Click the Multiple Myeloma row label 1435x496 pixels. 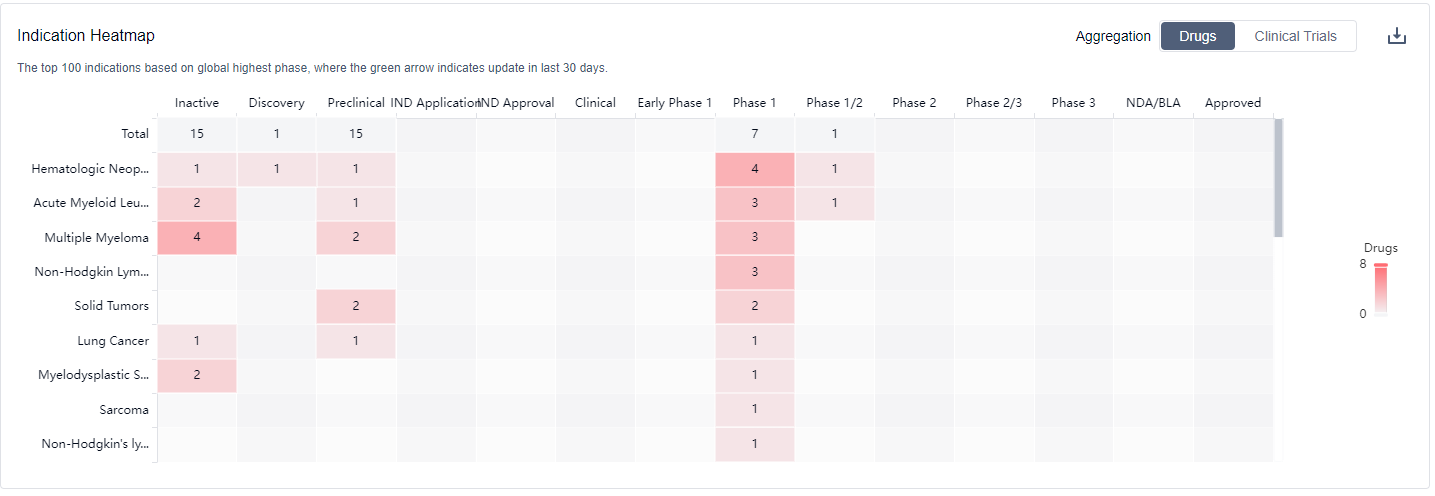(x=96, y=238)
